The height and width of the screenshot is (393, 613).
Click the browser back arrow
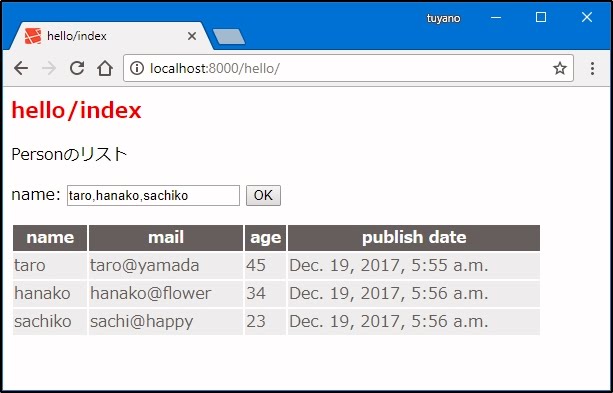21,68
